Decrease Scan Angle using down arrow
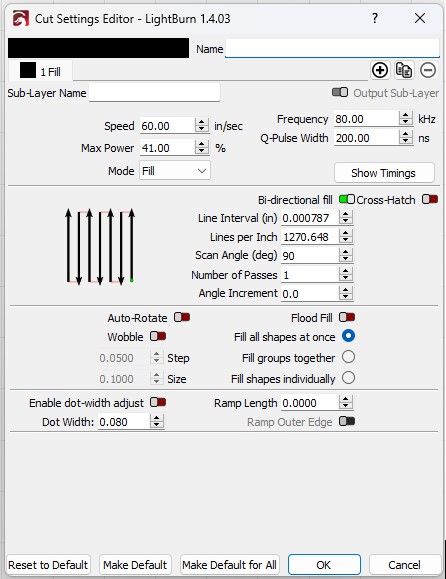 point(346,259)
